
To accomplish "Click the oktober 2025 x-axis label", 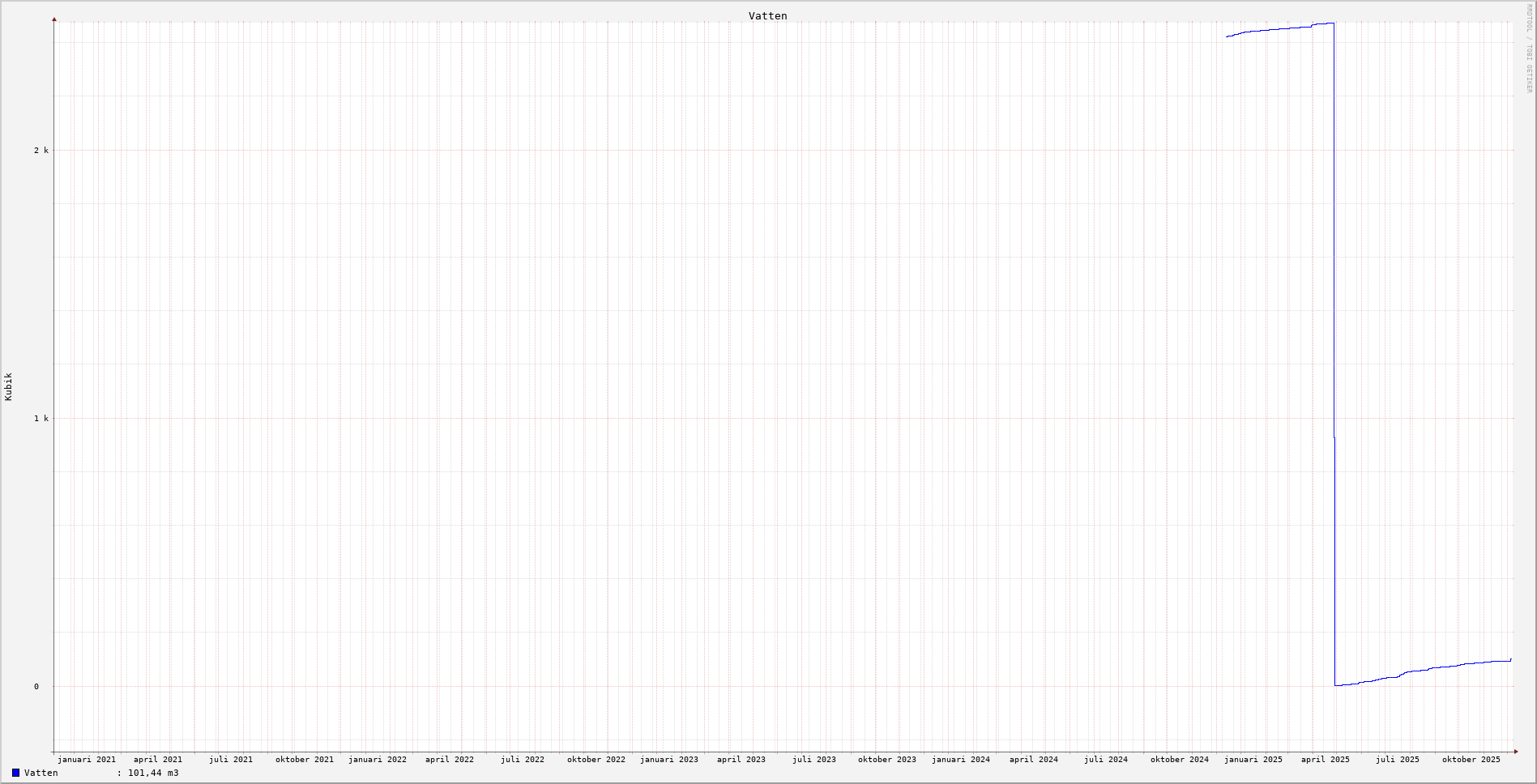I will click(x=1471, y=760).
